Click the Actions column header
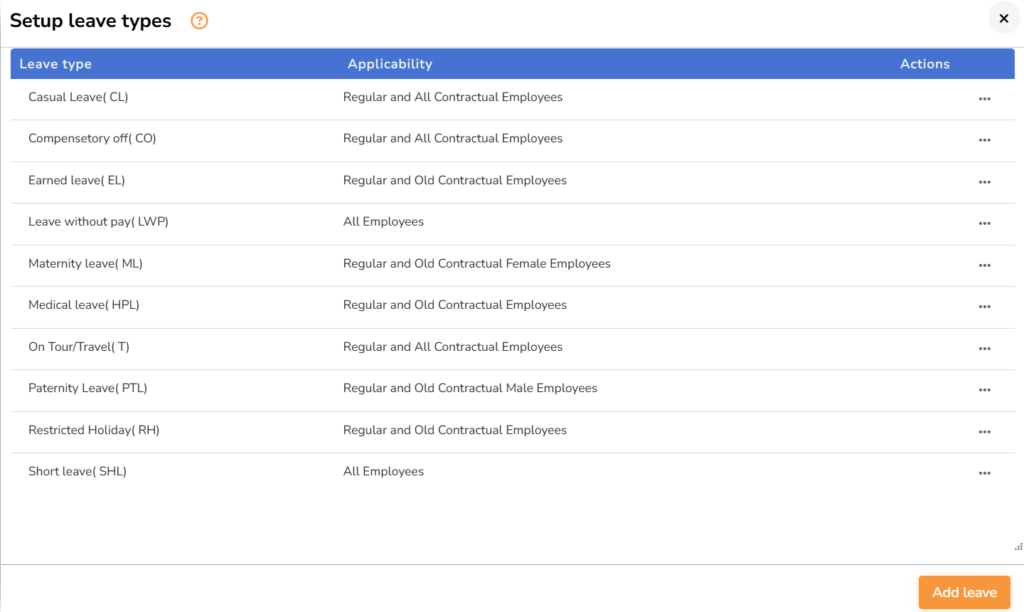1024x612 pixels. [x=924, y=64]
